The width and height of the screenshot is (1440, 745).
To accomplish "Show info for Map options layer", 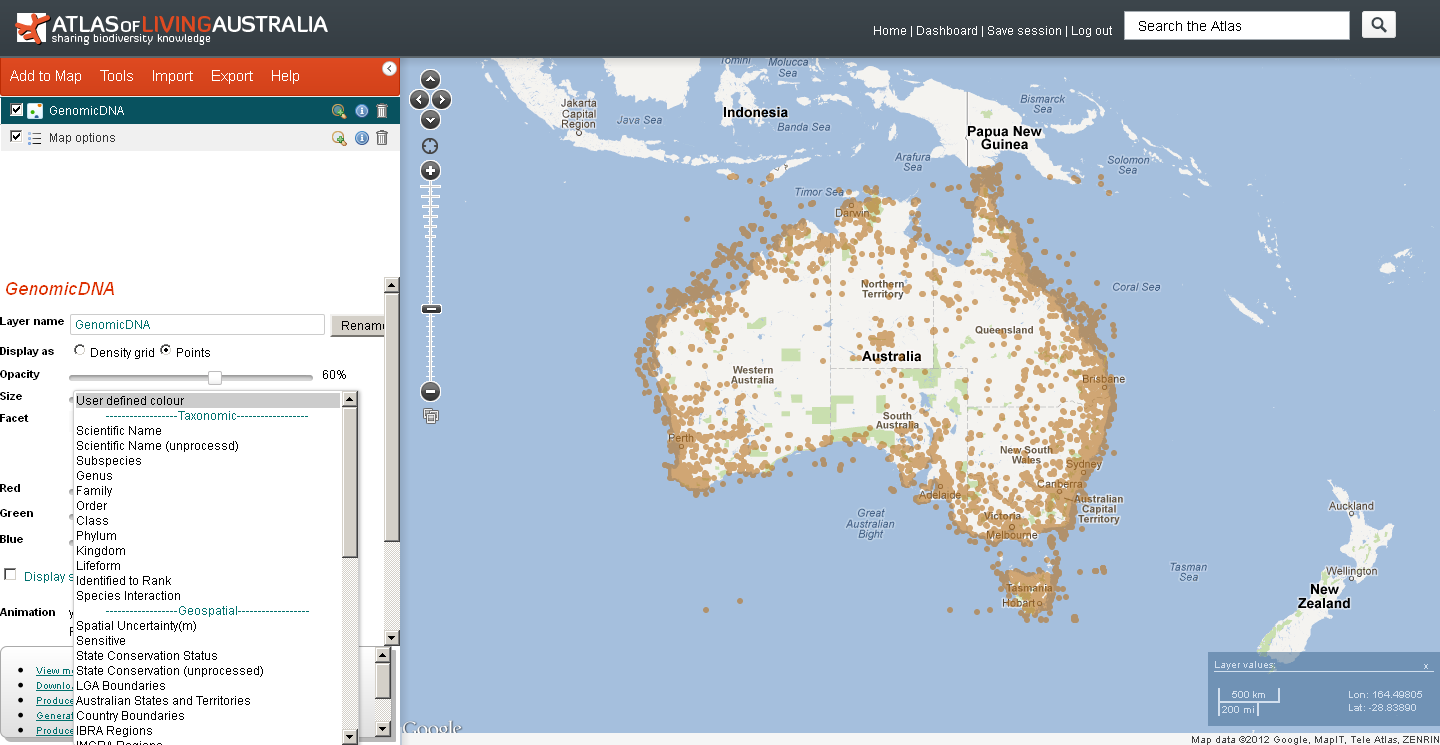I will coord(361,138).
